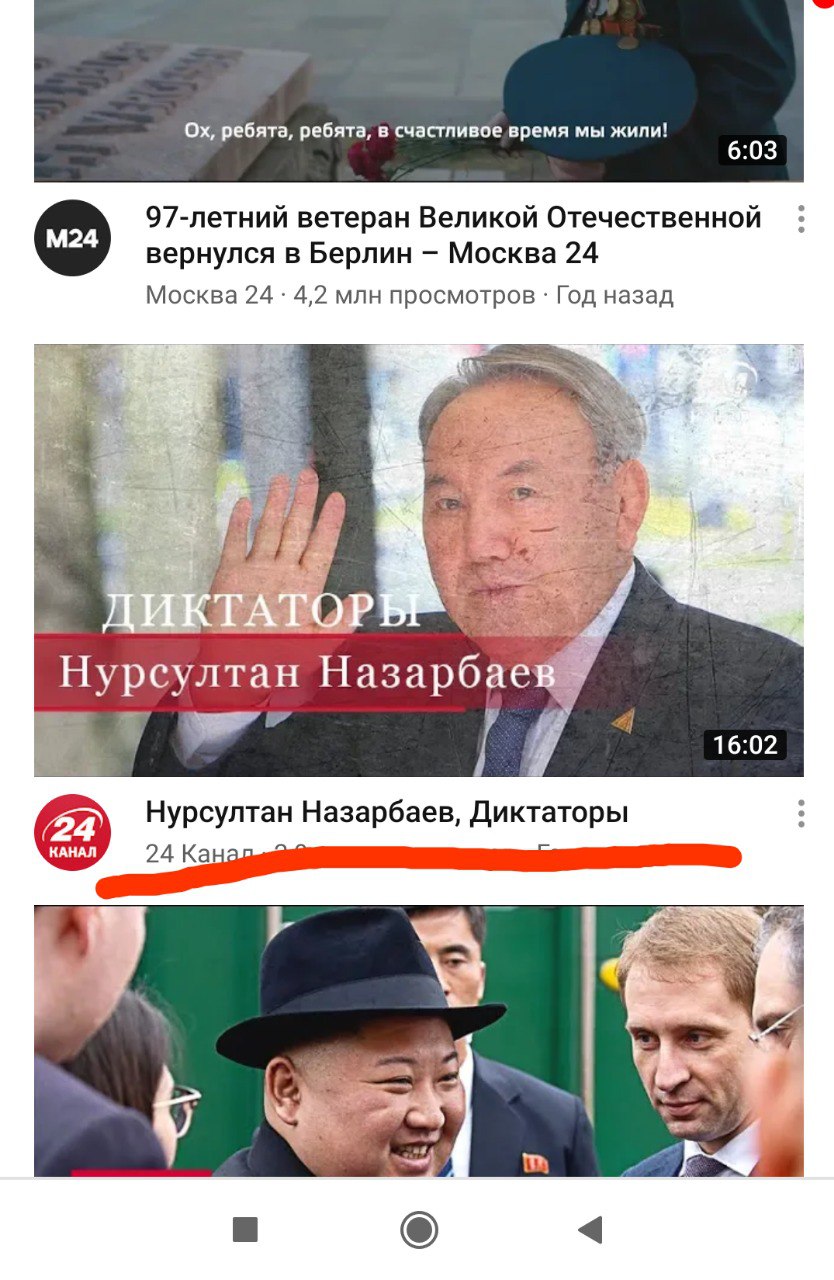Play the veteran video thumbnail with the subtitle caption

point(419,90)
